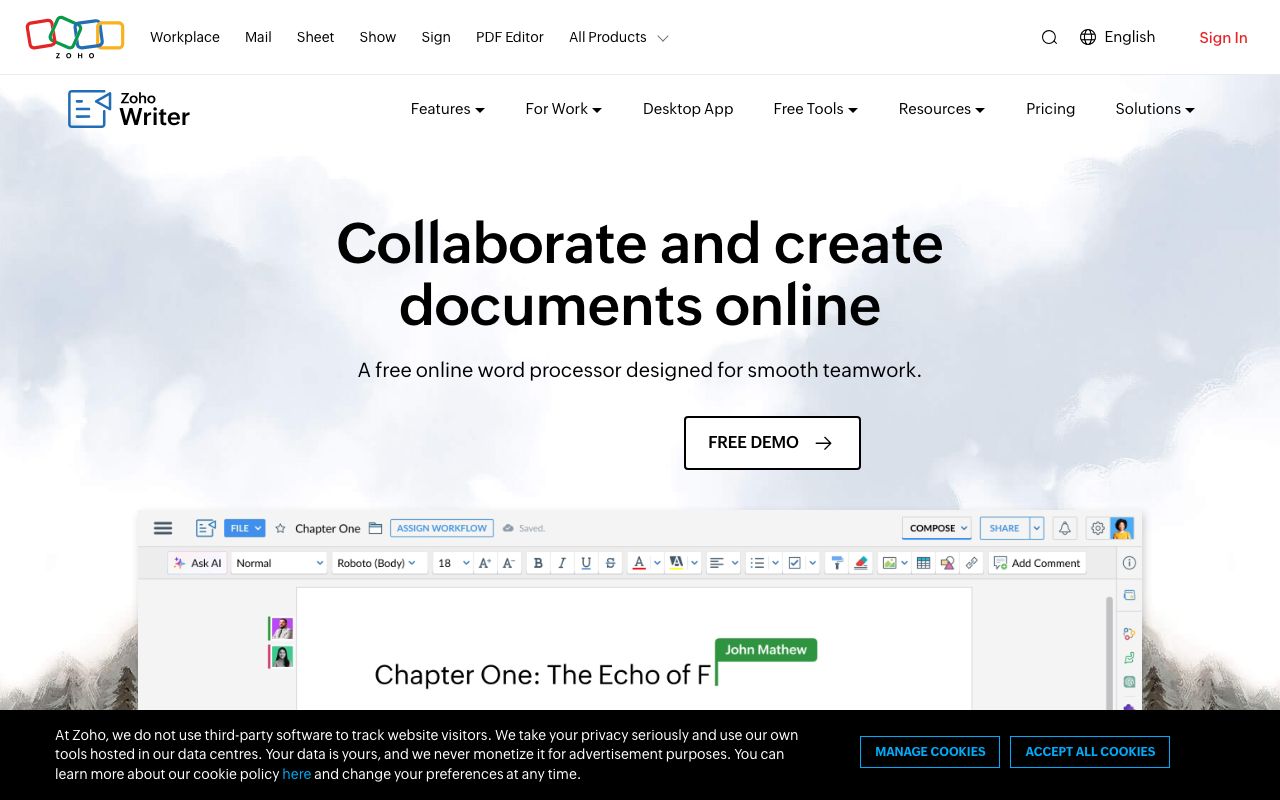Click ASSIGN WORKFLOW button

pyautogui.click(x=442, y=528)
